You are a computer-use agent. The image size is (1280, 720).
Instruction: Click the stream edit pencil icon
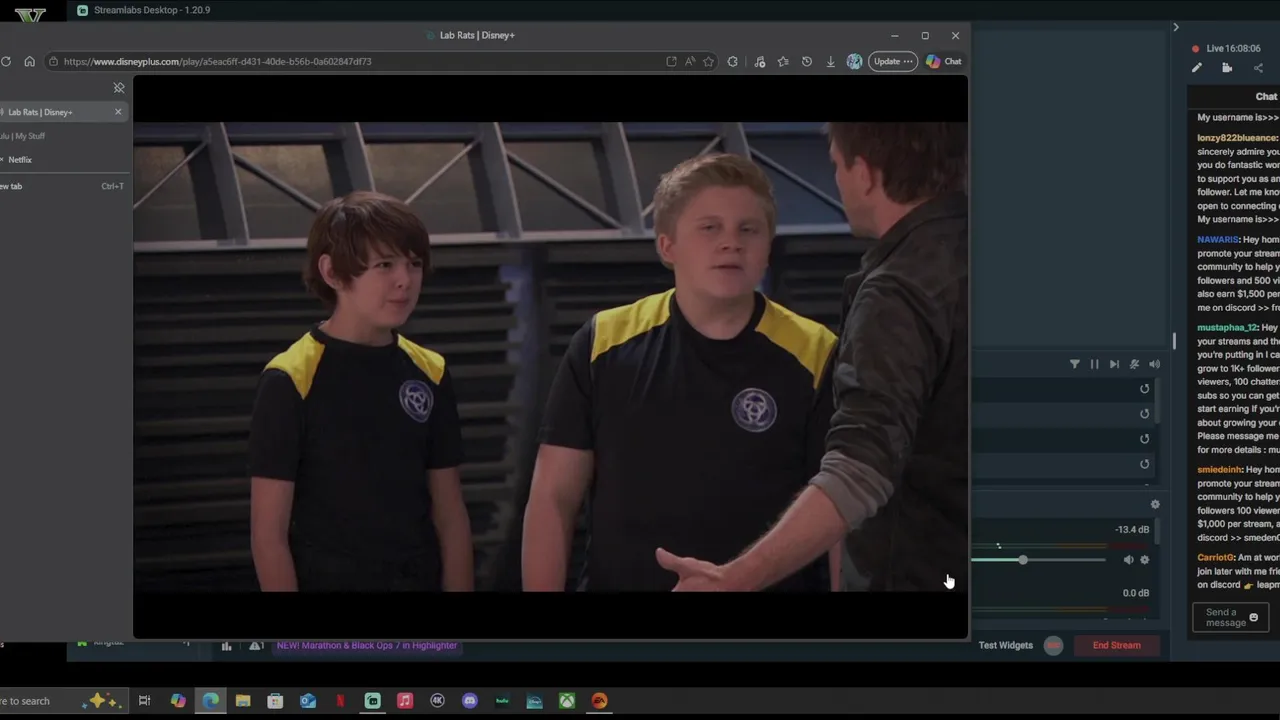click(x=1197, y=68)
